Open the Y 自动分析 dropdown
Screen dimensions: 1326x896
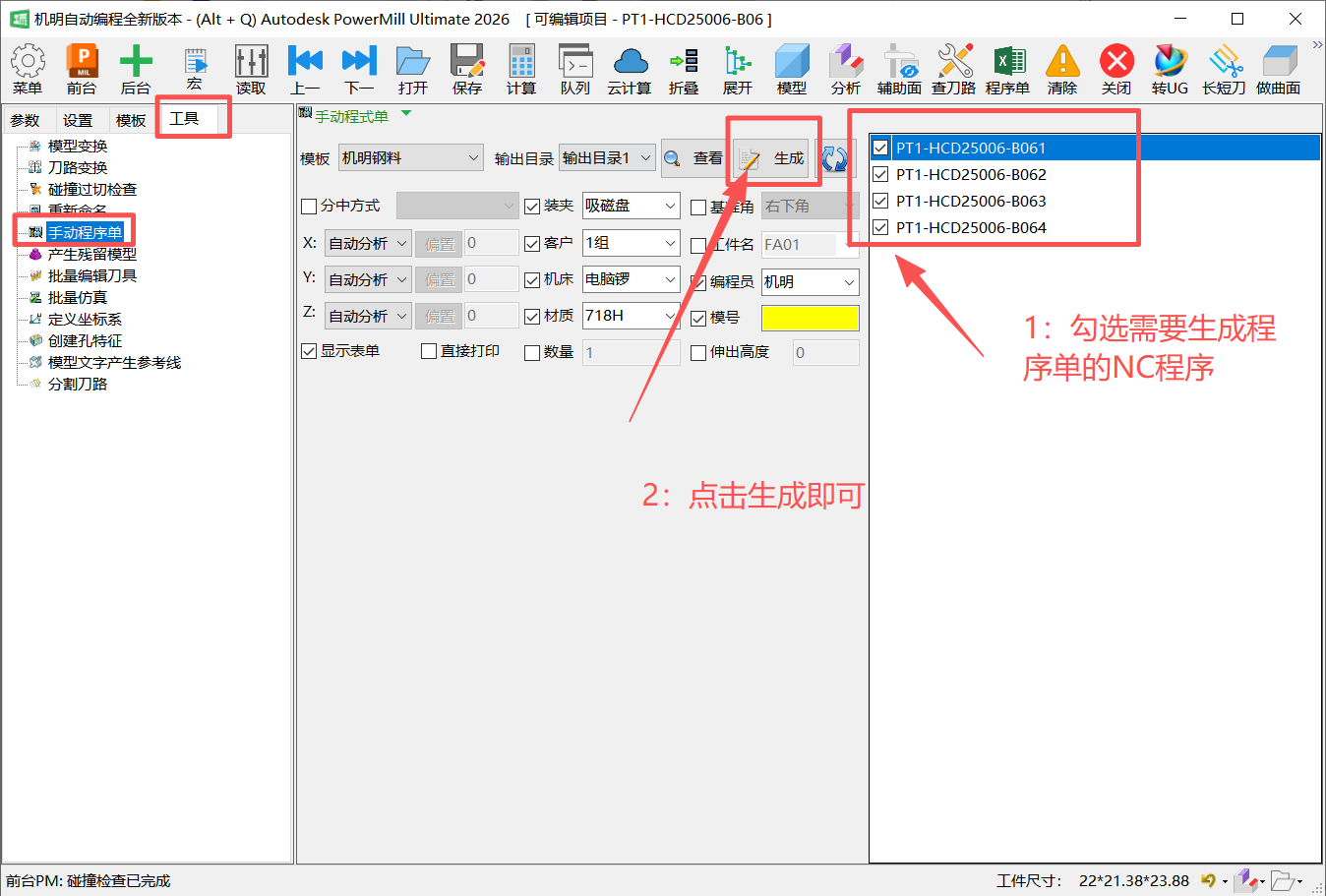[x=368, y=279]
